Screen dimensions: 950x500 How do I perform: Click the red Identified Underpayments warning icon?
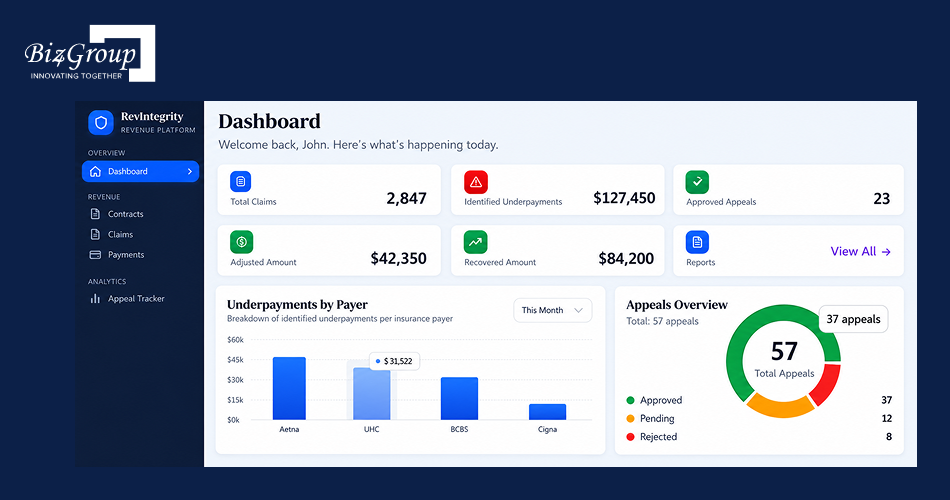pos(476,182)
